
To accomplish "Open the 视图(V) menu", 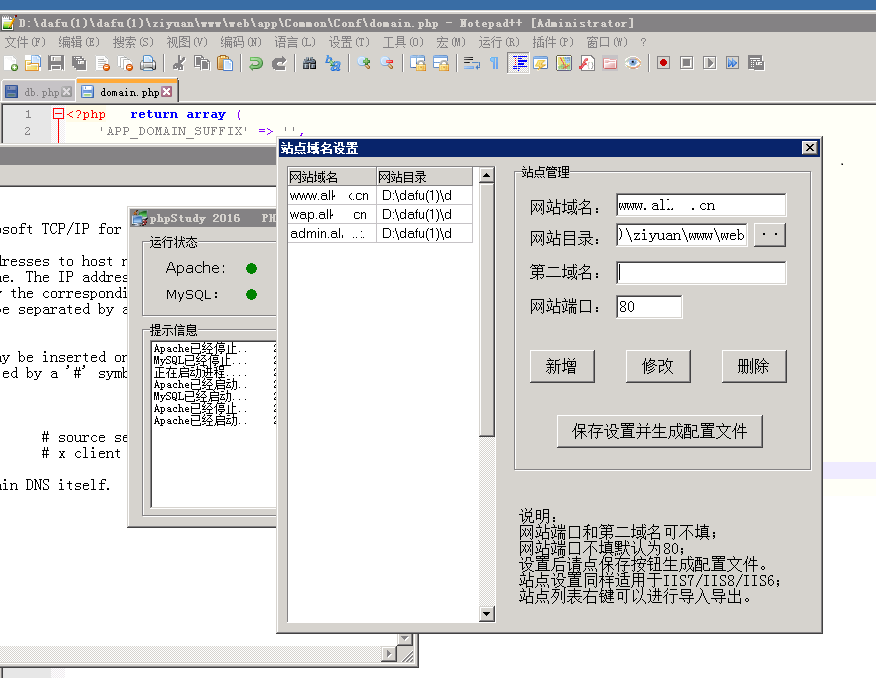I will click(187, 42).
